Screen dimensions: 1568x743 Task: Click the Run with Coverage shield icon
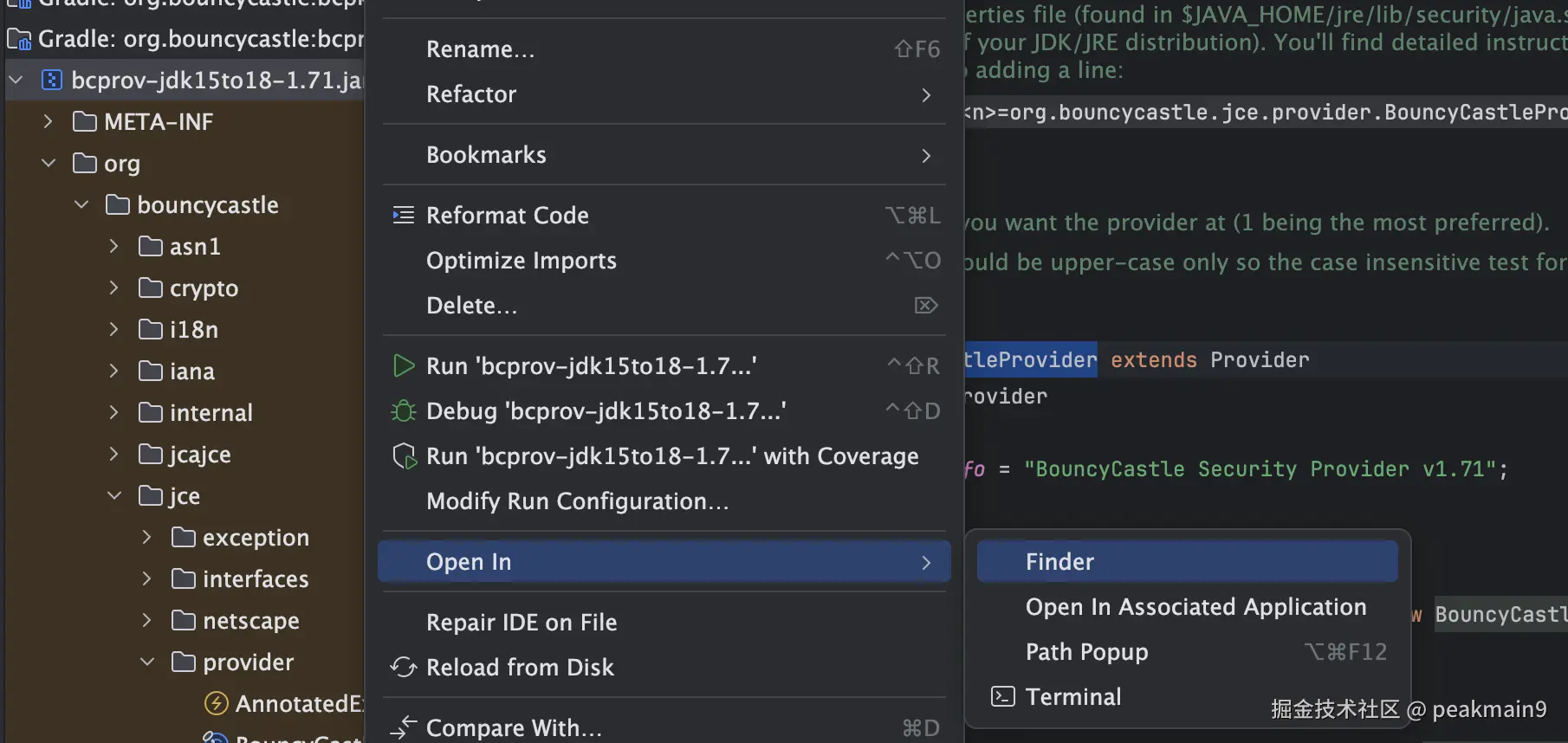pyautogui.click(x=404, y=456)
